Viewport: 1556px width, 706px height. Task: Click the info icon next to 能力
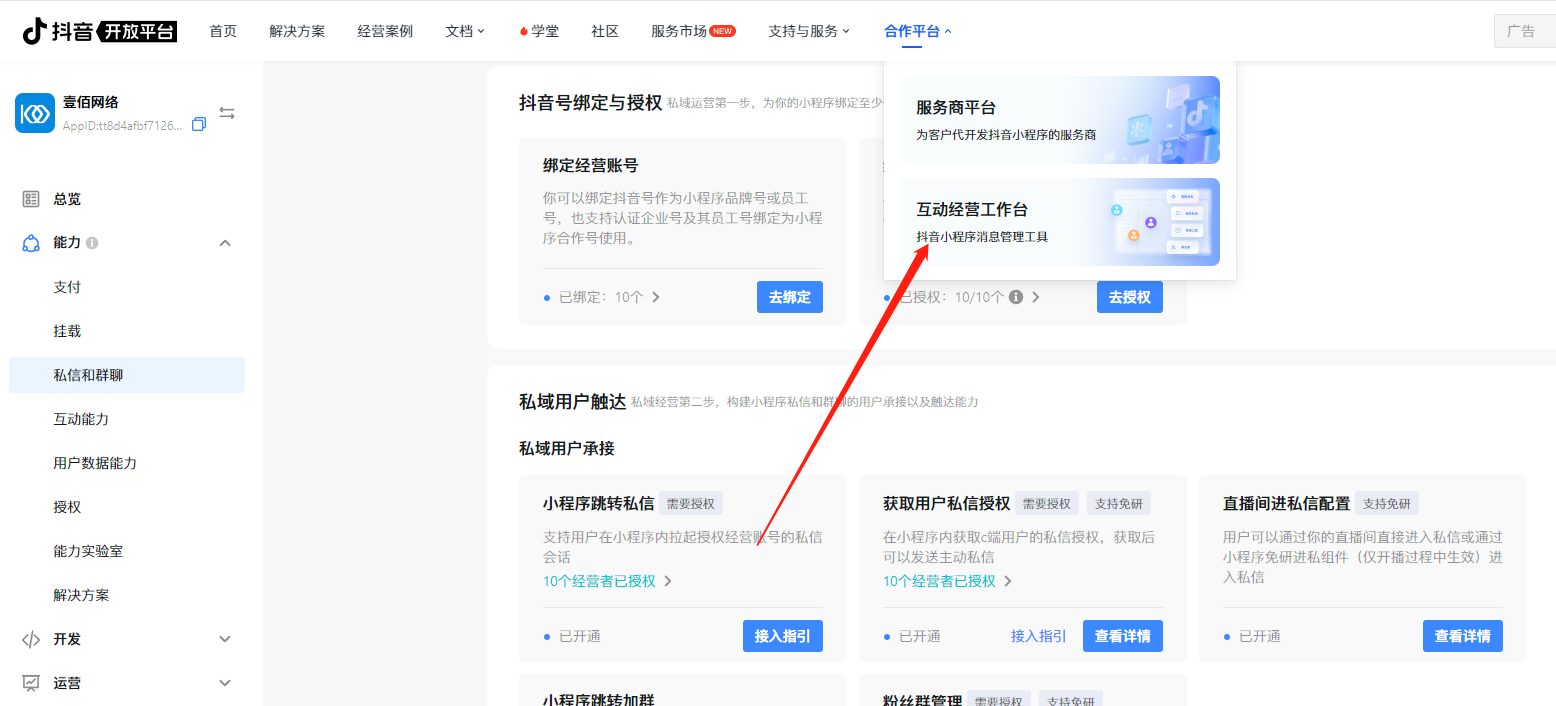point(92,243)
